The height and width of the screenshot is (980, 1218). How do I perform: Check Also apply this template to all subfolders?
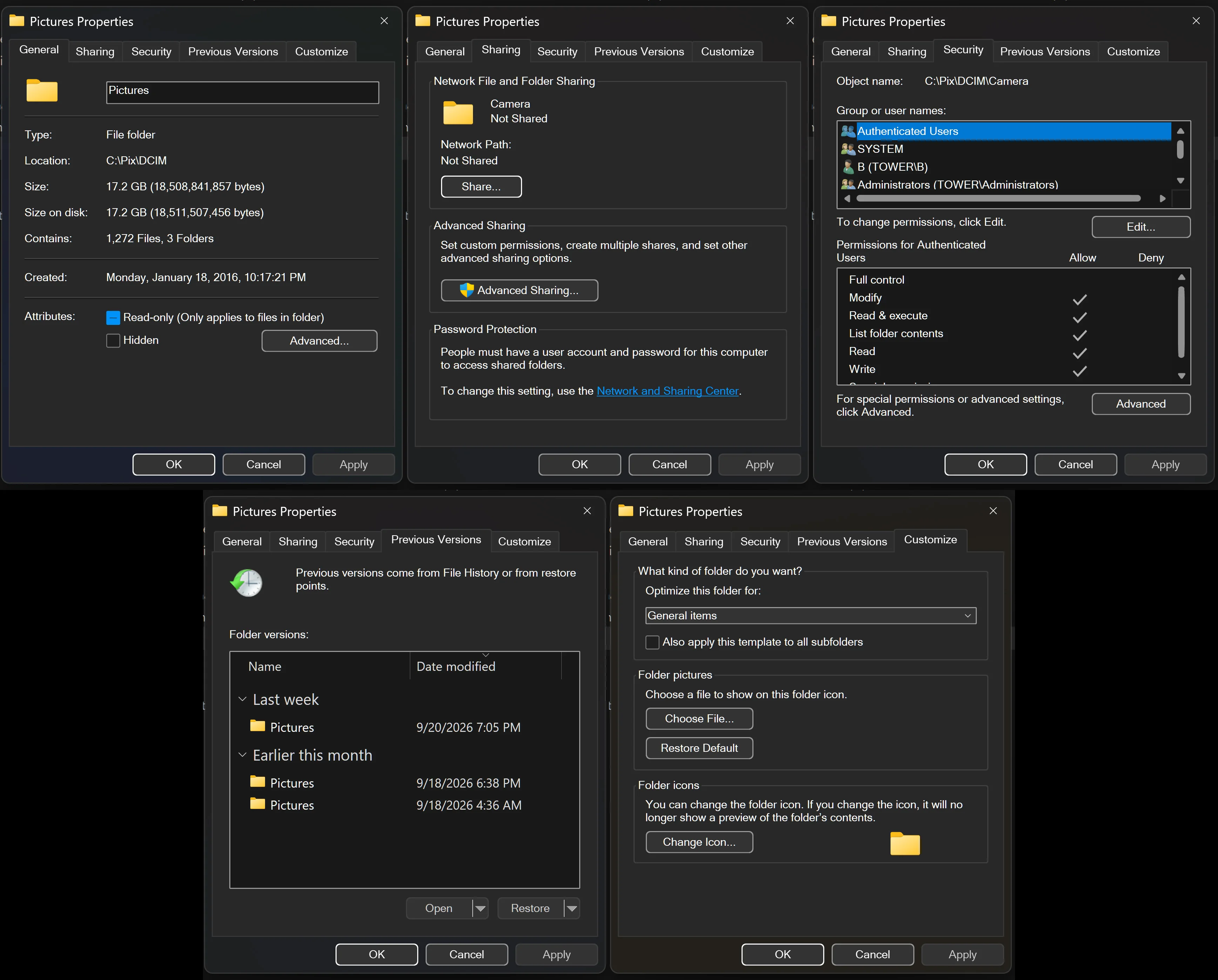(x=652, y=642)
